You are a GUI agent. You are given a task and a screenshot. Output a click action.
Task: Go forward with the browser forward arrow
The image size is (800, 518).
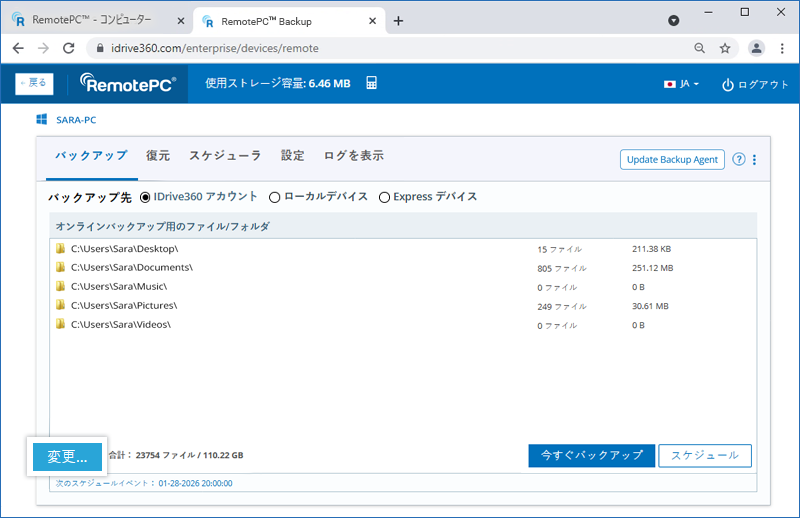(43, 48)
